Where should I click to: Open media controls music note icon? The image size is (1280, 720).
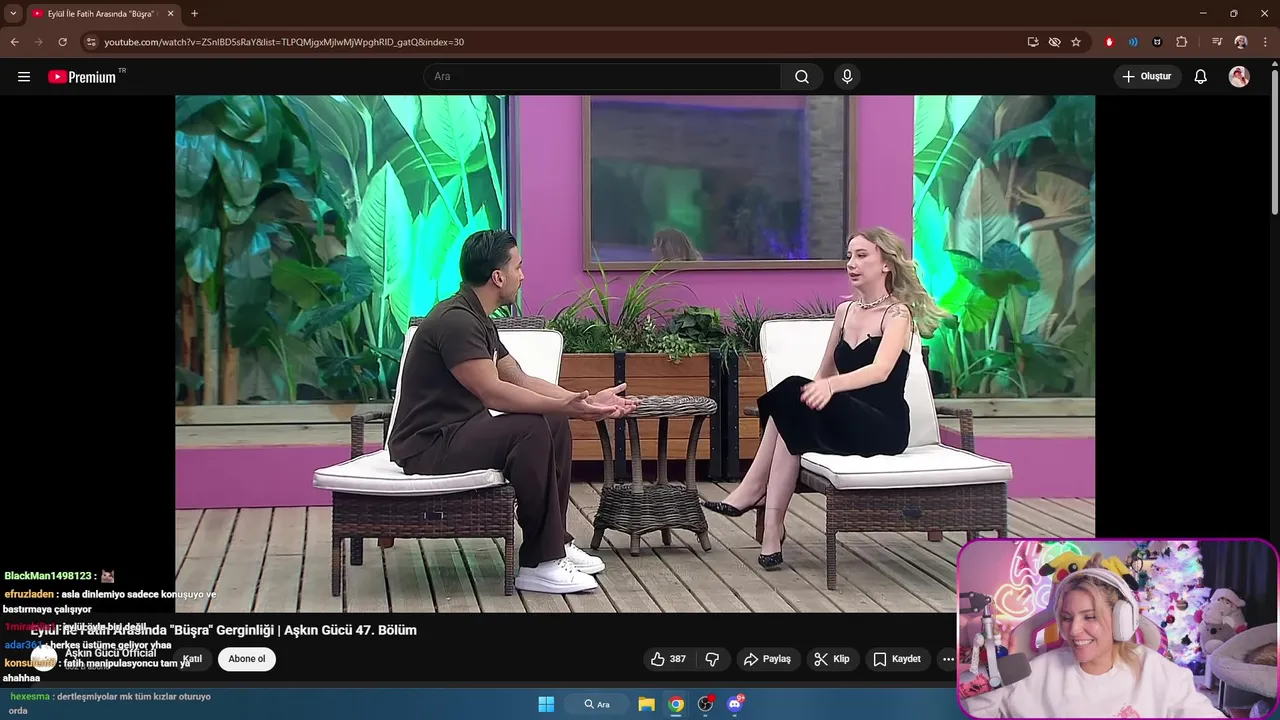[1217, 42]
